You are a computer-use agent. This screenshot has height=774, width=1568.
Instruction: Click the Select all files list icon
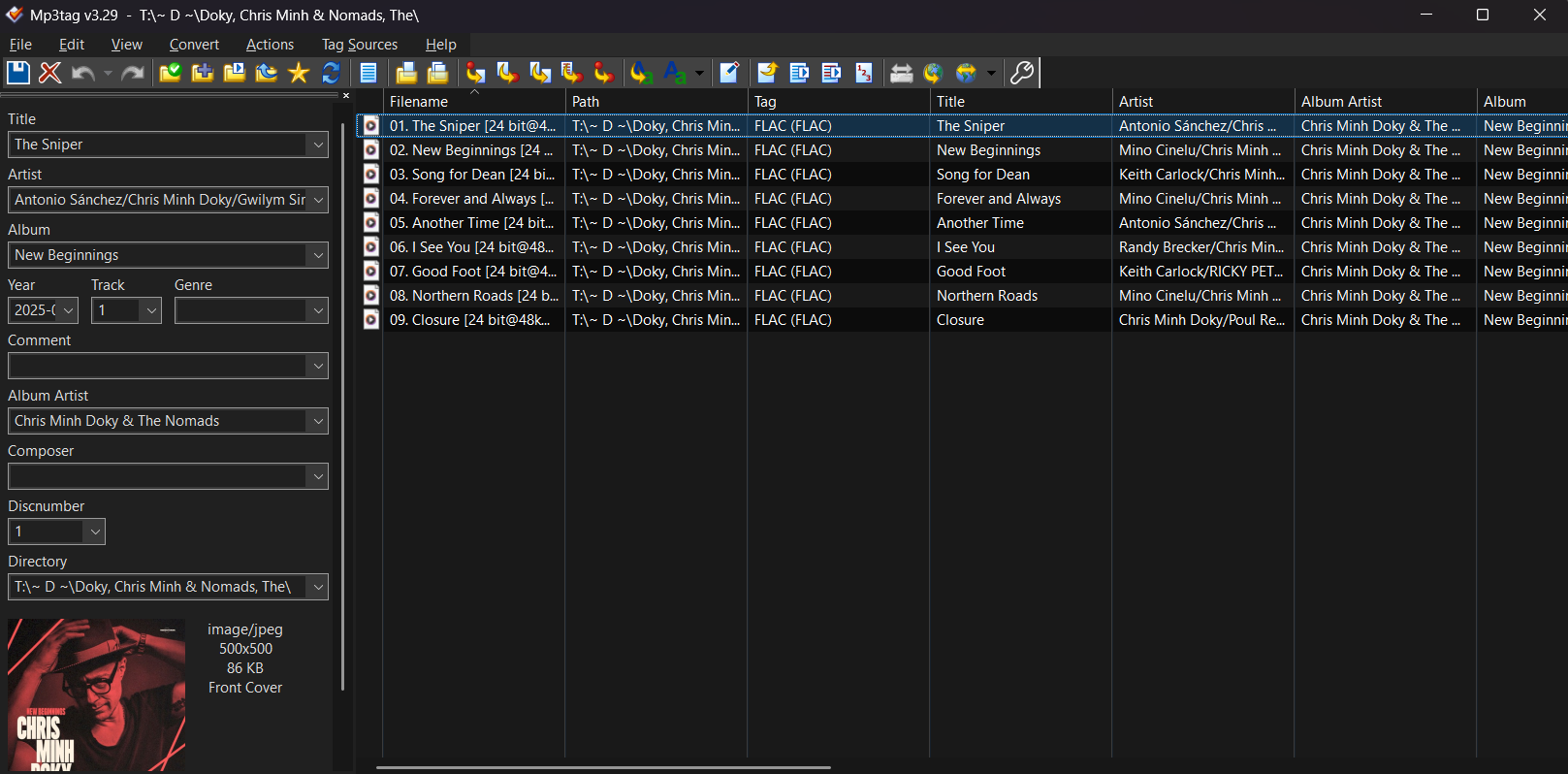point(368,73)
